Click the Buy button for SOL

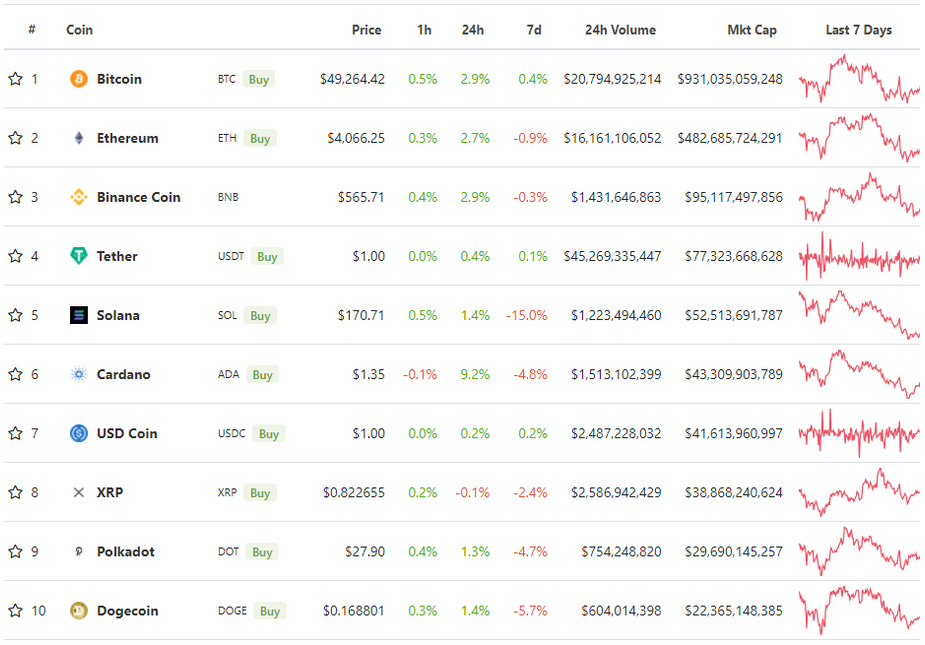tap(260, 315)
